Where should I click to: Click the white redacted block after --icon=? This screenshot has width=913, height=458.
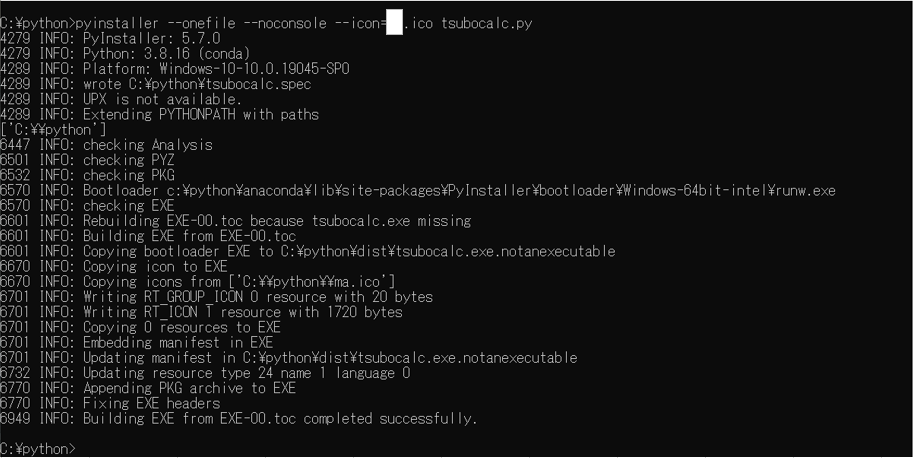point(394,23)
